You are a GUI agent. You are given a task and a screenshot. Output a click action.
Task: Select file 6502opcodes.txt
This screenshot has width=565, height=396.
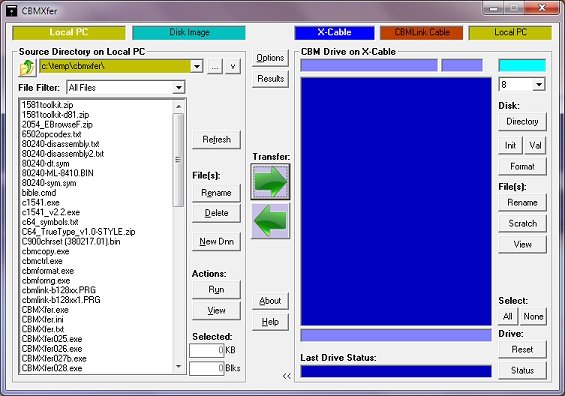click(52, 134)
